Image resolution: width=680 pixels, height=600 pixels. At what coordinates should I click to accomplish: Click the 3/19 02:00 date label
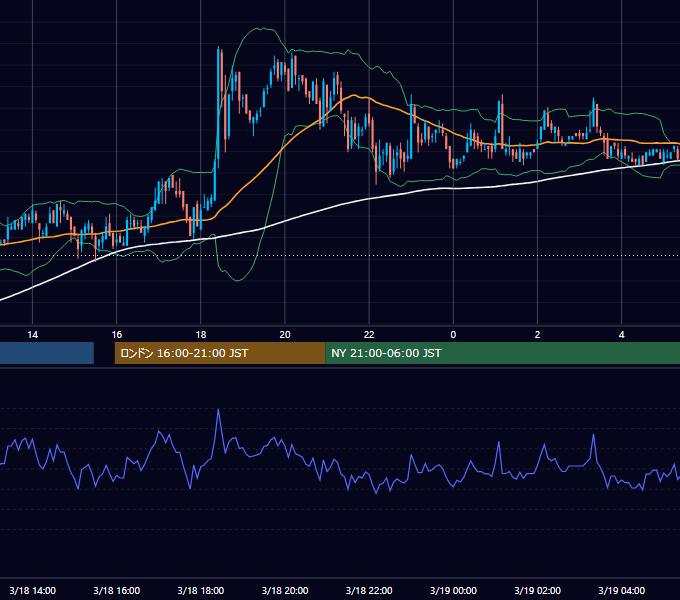pyautogui.click(x=537, y=590)
